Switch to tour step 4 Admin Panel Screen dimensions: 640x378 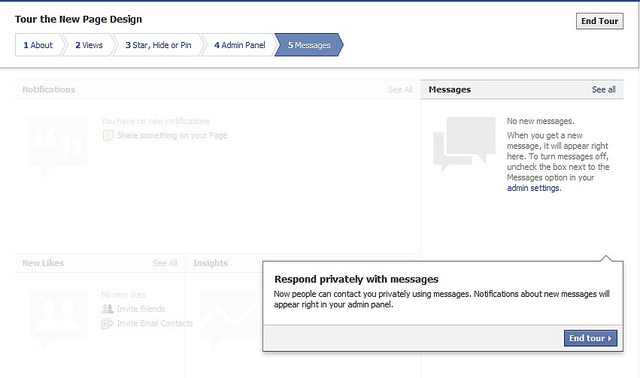240,45
